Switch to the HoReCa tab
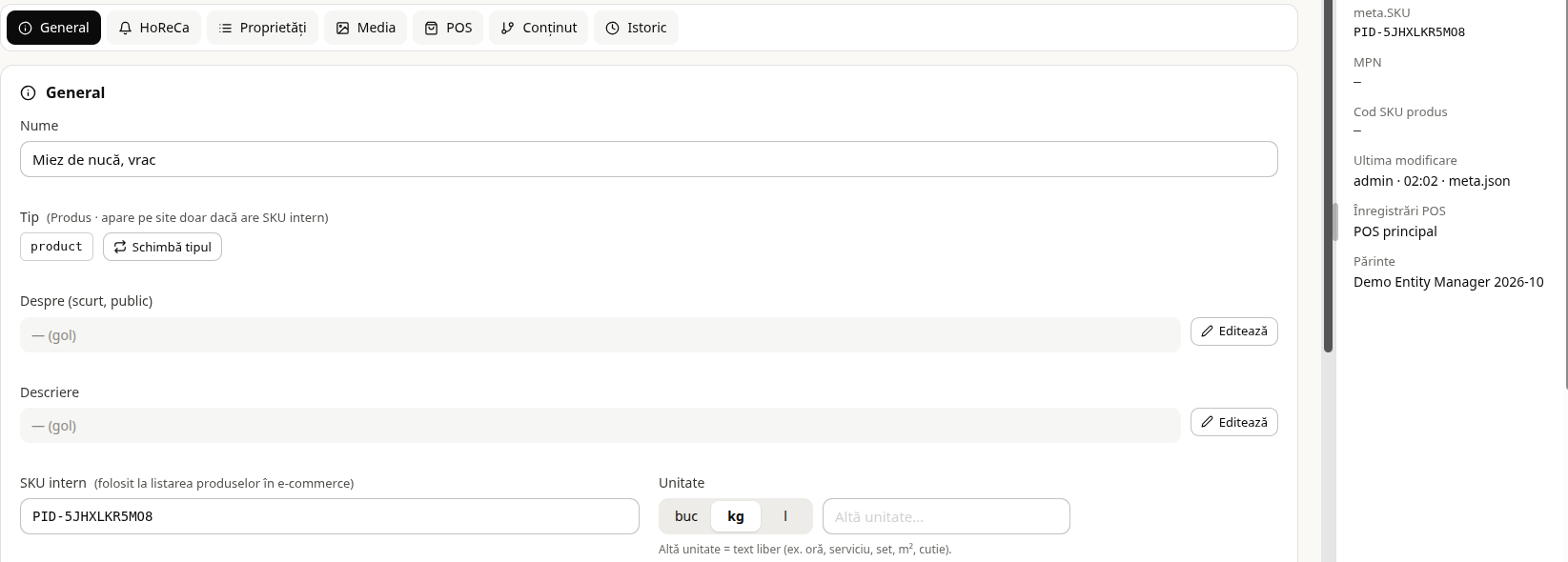This screenshot has width=1568, height=562. pyautogui.click(x=153, y=28)
